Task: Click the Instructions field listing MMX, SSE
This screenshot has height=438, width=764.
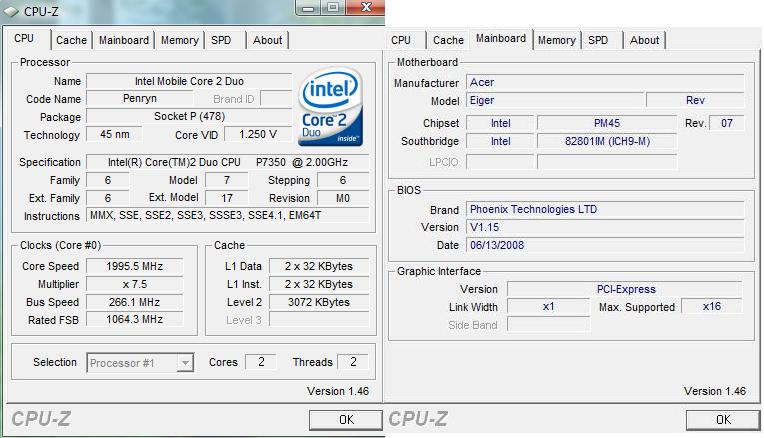Action: 228,215
